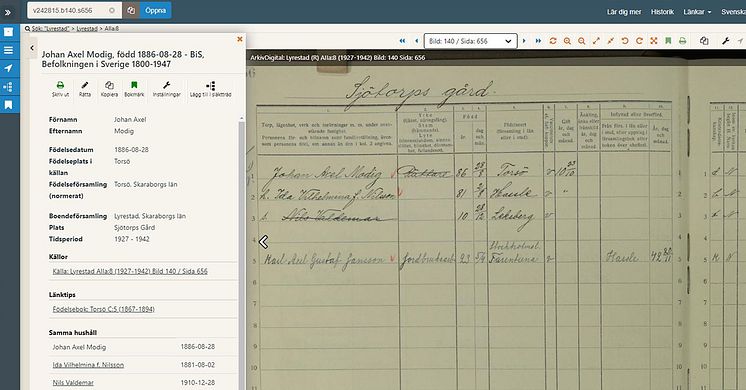Click Lägg till i släktträd icon
746x390 pixels.
tap(210, 89)
